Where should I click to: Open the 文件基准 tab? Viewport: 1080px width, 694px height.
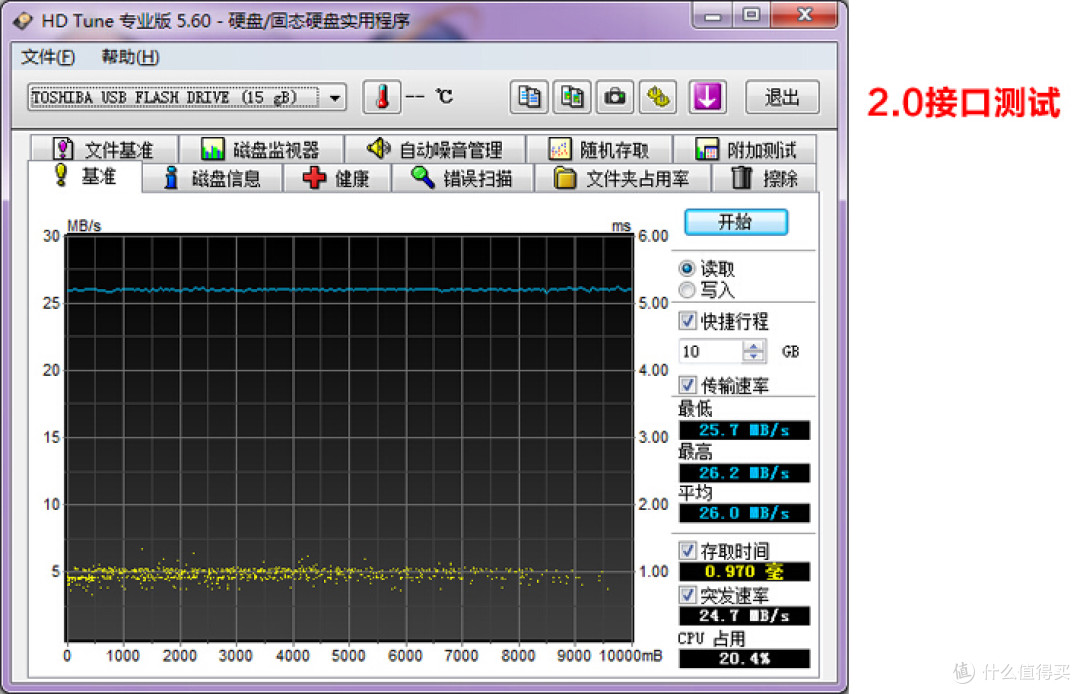click(x=104, y=149)
